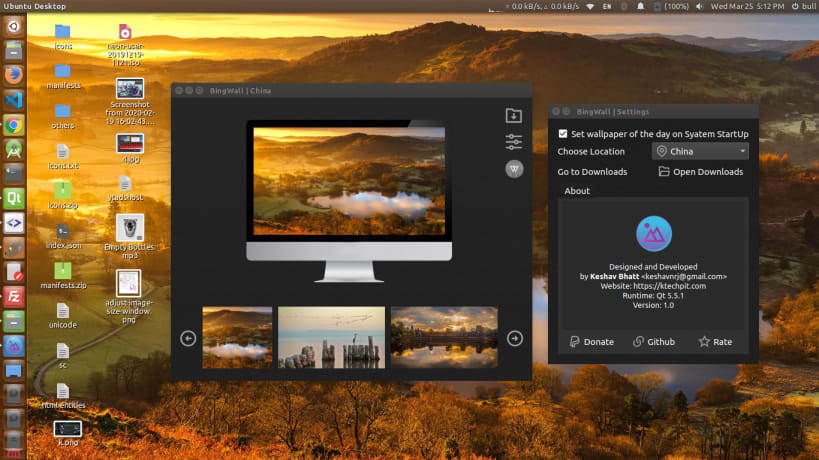
Task: Open the BingWall icon in the dock
Action: (14, 346)
